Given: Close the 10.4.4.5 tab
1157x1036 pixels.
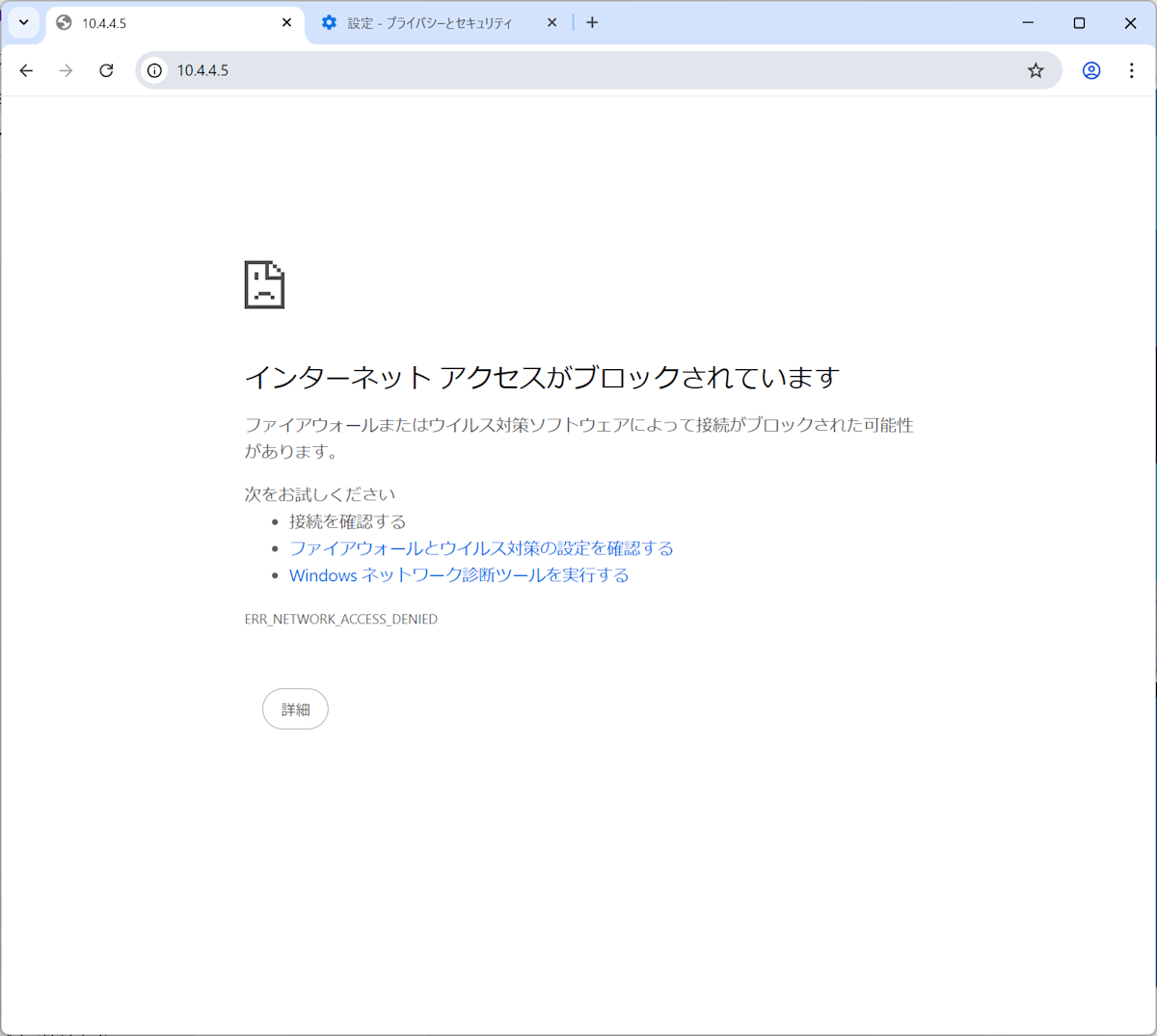Looking at the screenshot, I should point(286,22).
